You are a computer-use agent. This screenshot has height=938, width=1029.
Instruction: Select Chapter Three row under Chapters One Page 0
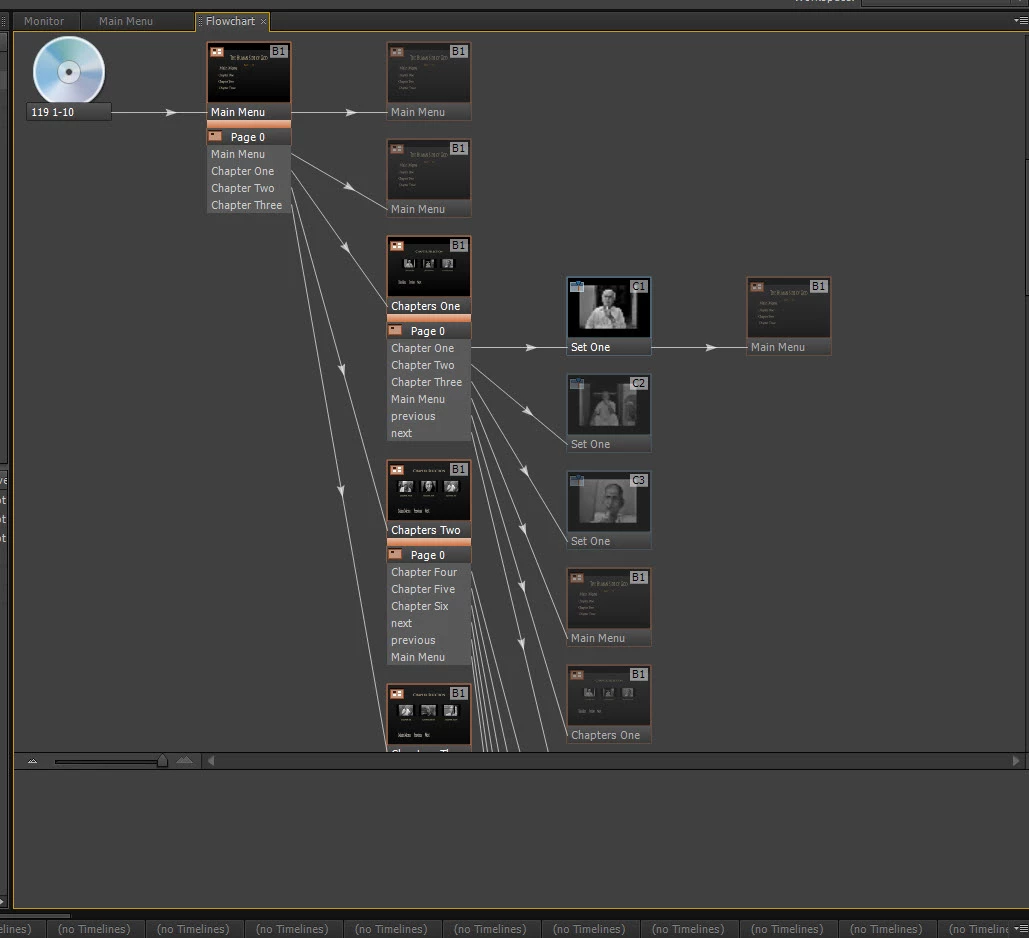coord(429,382)
